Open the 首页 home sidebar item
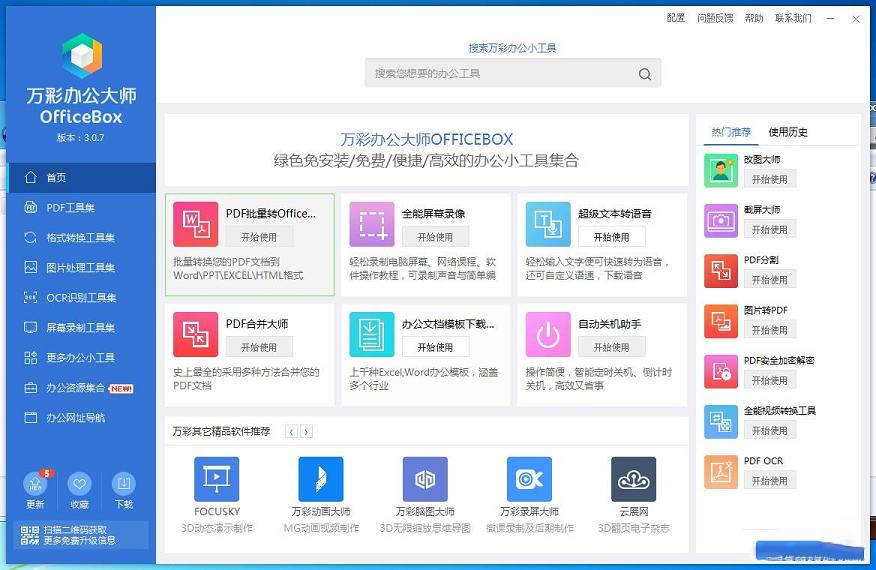 tap(82, 178)
